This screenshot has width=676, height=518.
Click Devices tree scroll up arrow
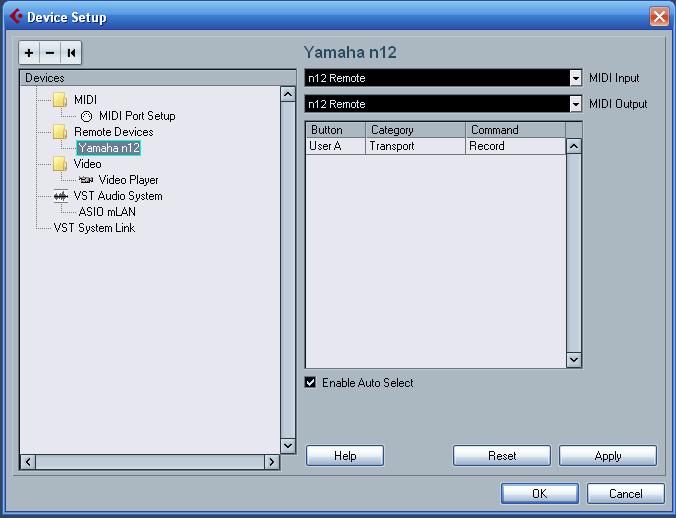tap(288, 94)
